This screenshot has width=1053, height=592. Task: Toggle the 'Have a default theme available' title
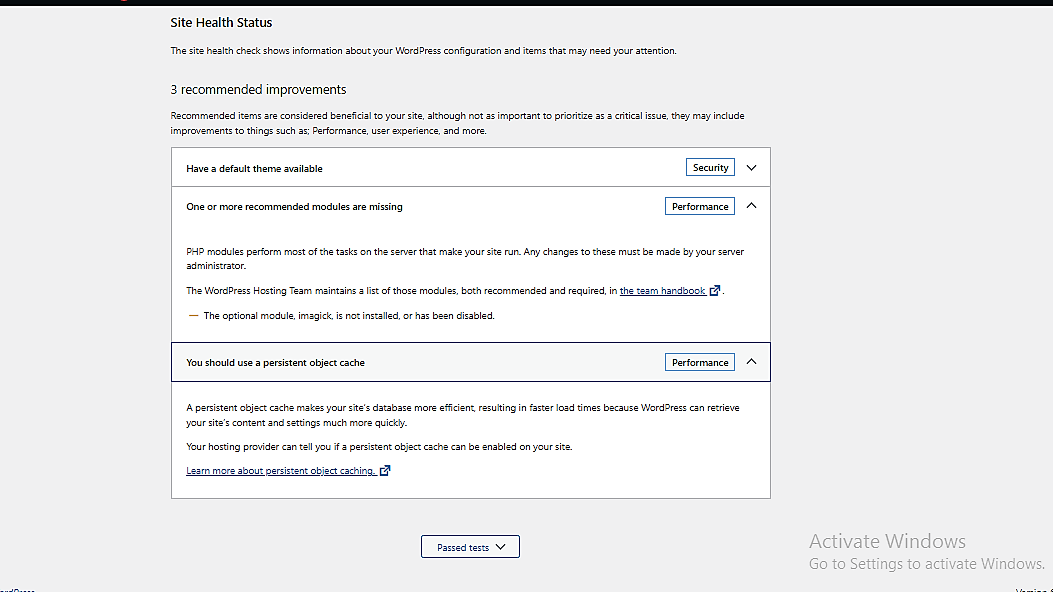[254, 169]
